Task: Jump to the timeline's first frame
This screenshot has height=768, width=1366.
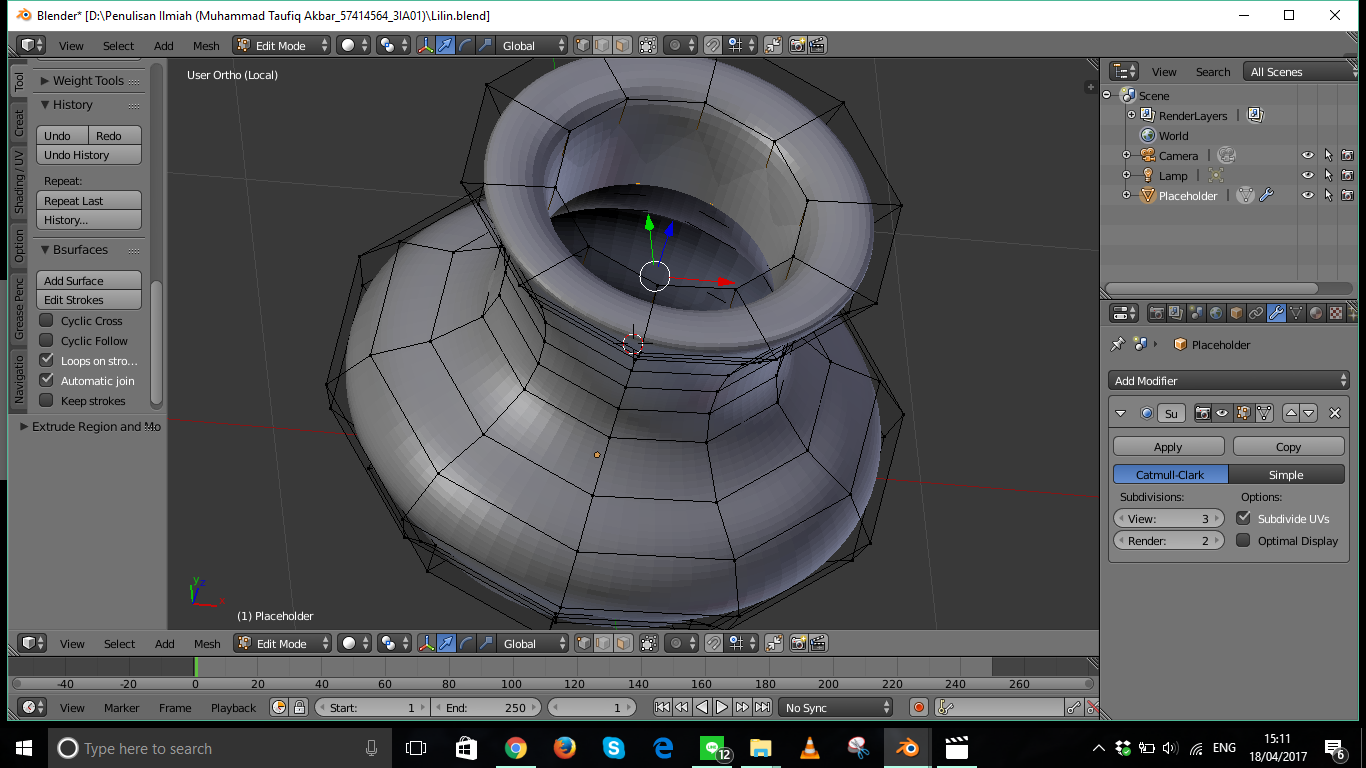Action: pos(662,708)
